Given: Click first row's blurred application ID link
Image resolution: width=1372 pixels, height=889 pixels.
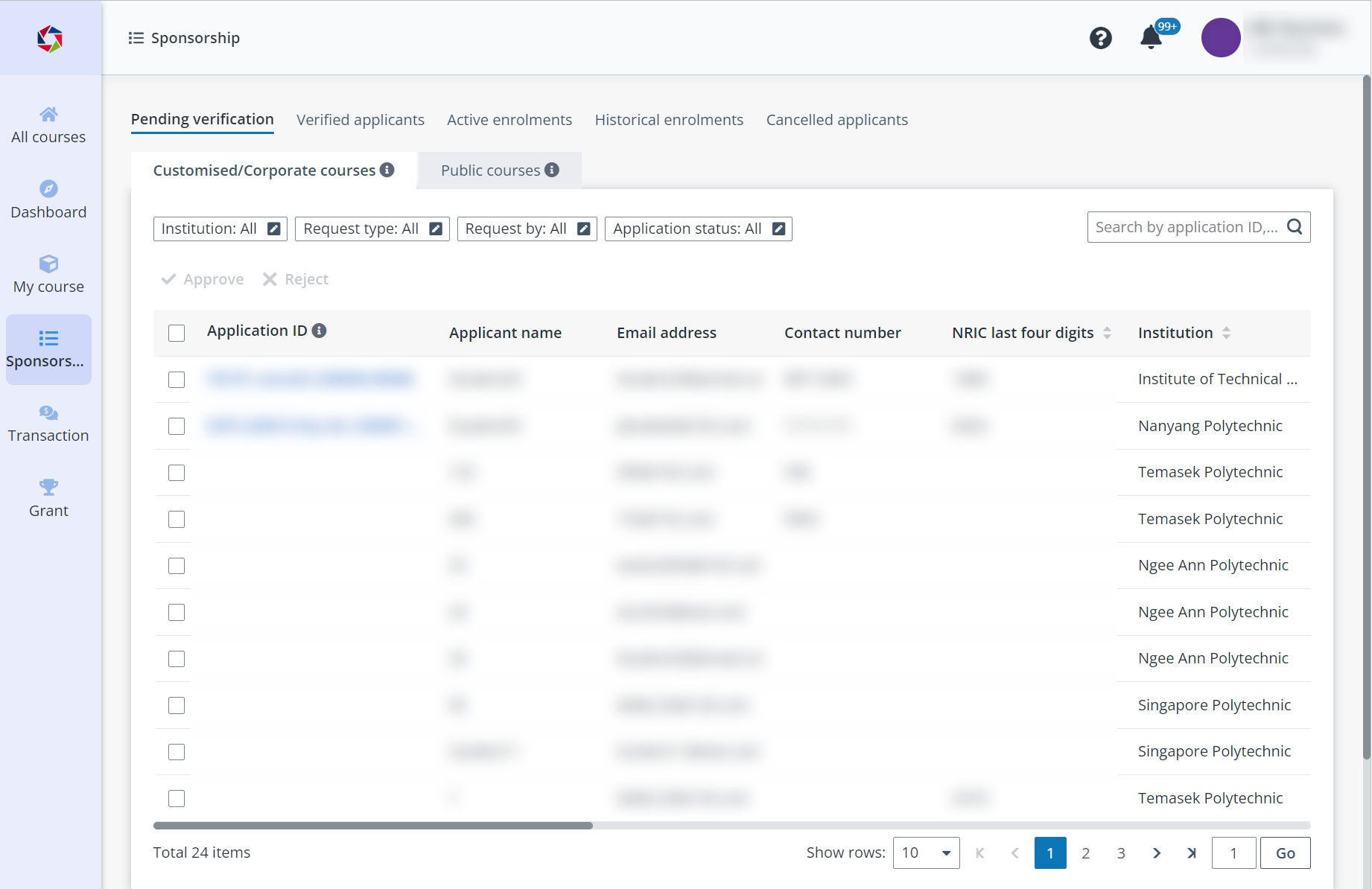Looking at the screenshot, I should click(310, 380).
